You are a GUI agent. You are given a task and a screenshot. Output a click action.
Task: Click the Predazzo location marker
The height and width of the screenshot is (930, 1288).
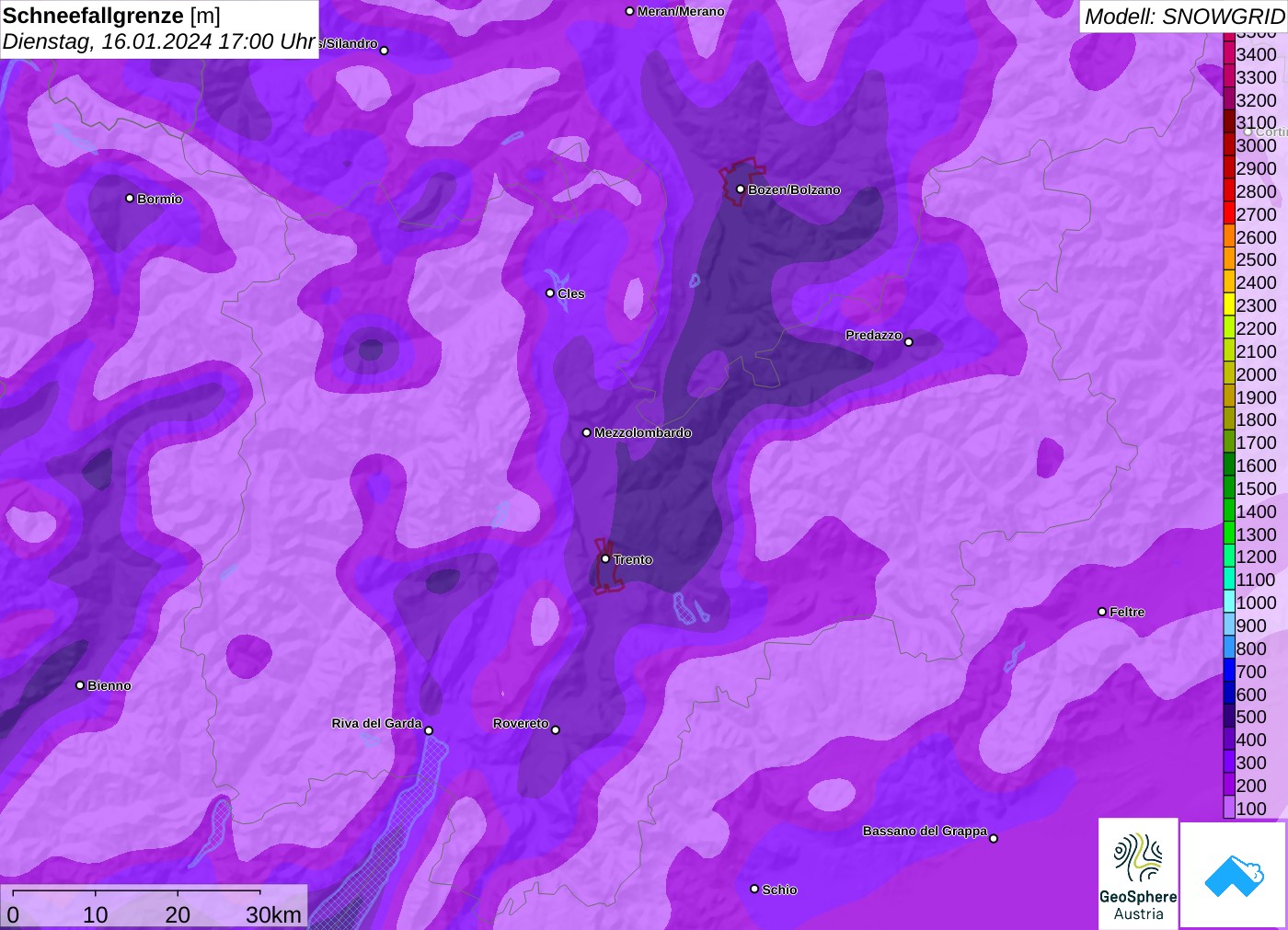[x=909, y=342]
